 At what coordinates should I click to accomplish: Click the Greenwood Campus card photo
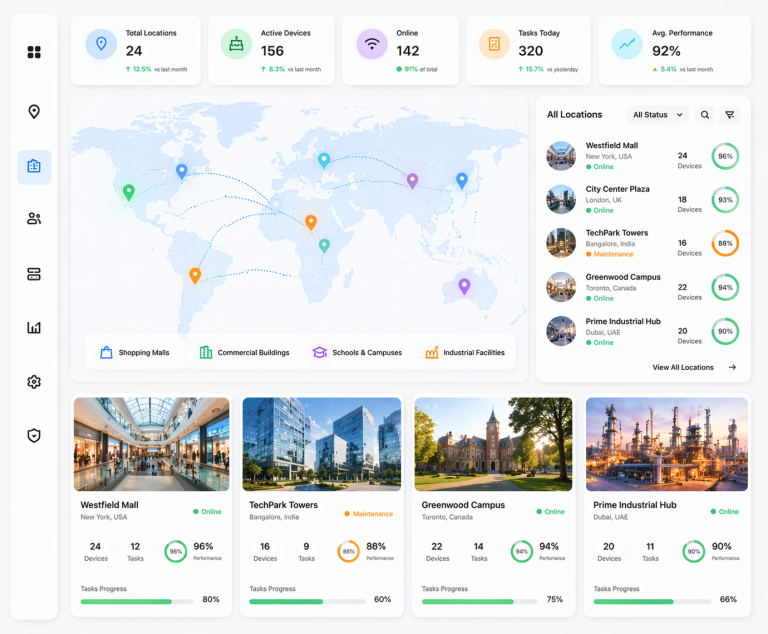(x=493, y=444)
